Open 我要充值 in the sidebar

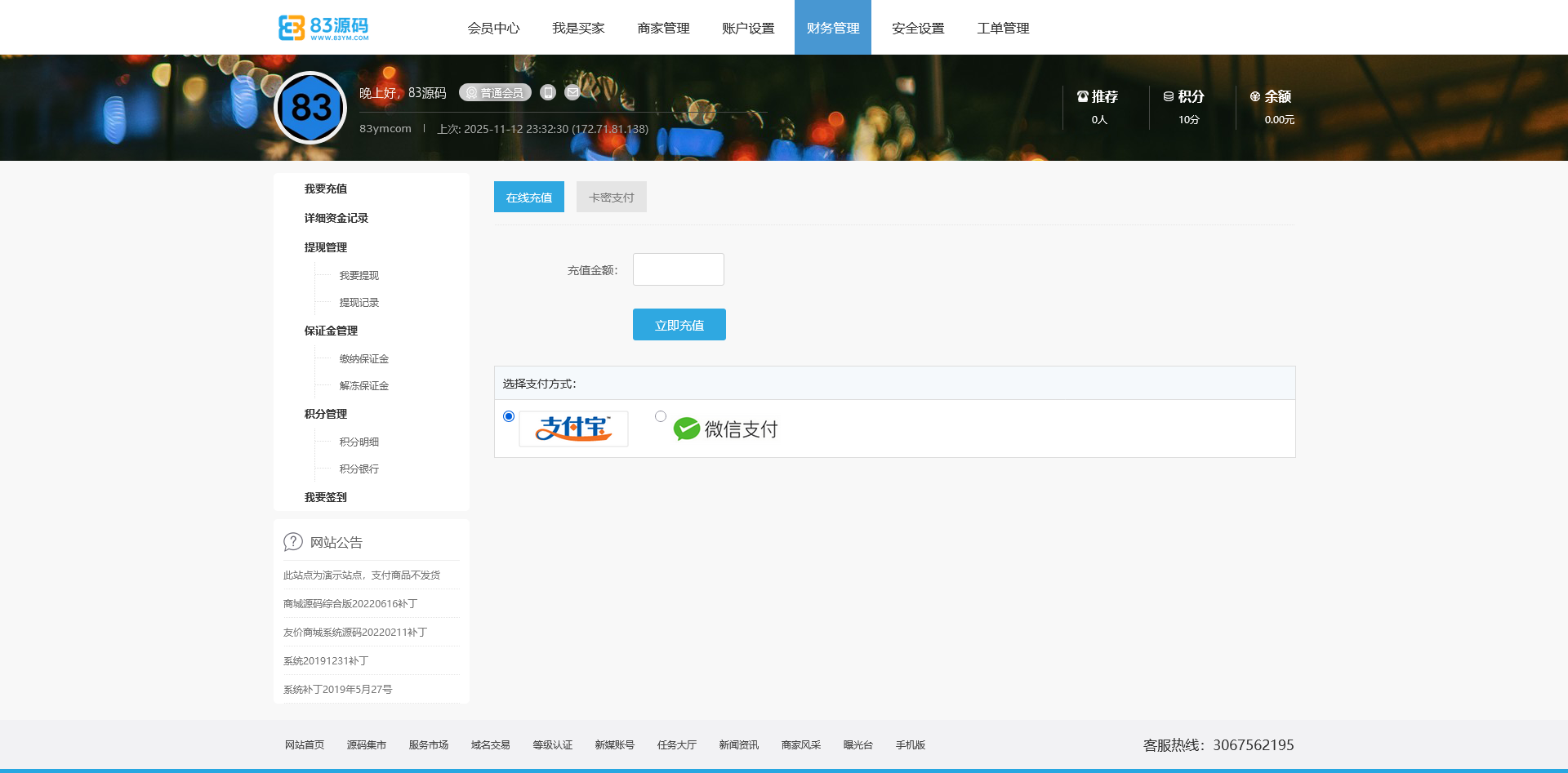click(326, 189)
